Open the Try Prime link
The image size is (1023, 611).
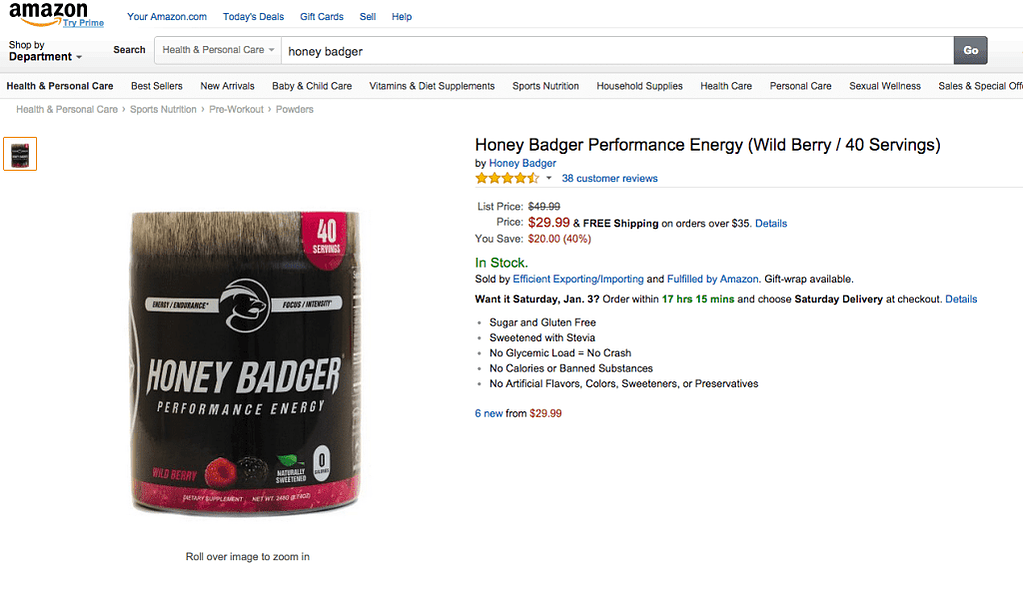tap(84, 23)
